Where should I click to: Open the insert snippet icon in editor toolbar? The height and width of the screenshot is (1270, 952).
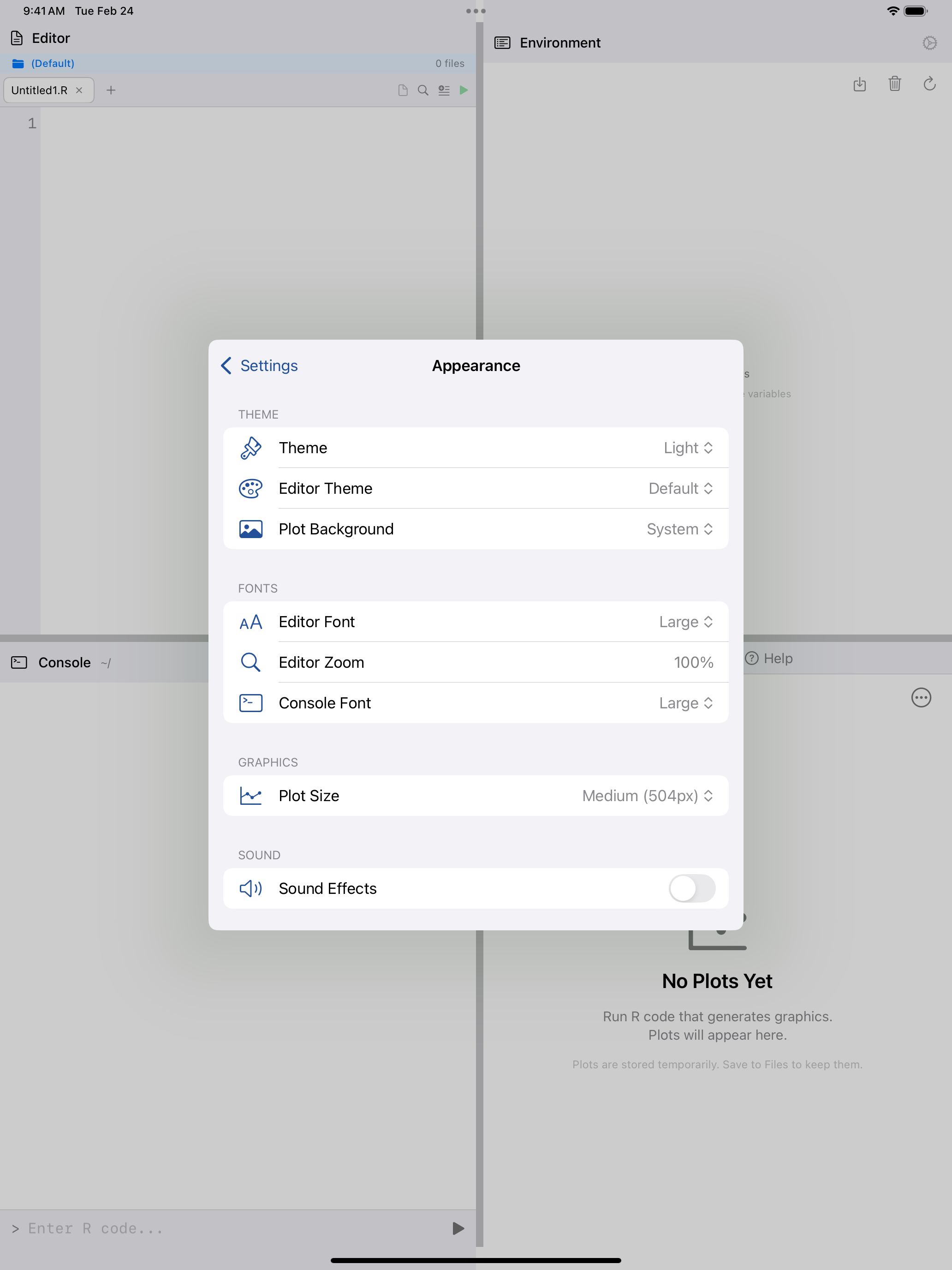coord(444,90)
